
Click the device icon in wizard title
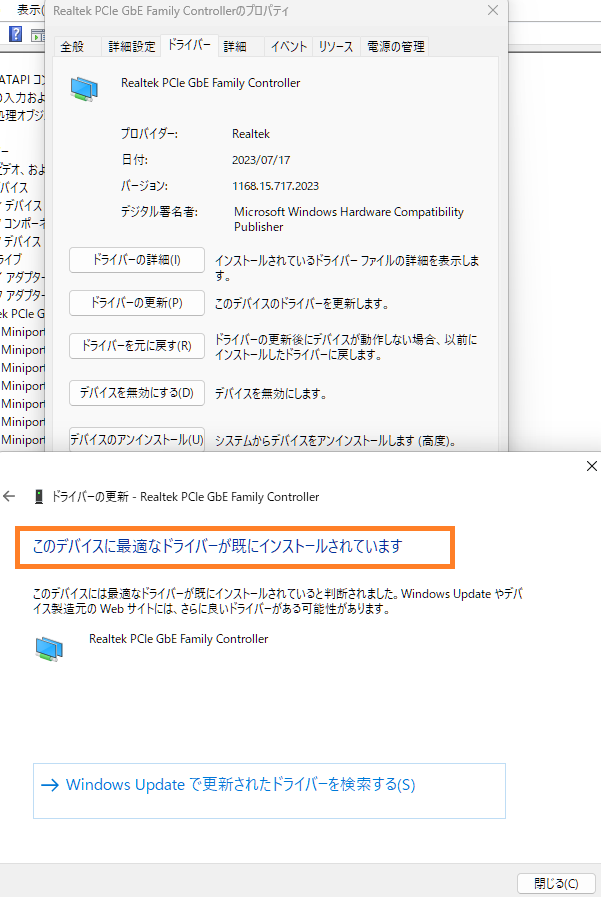pos(39,497)
